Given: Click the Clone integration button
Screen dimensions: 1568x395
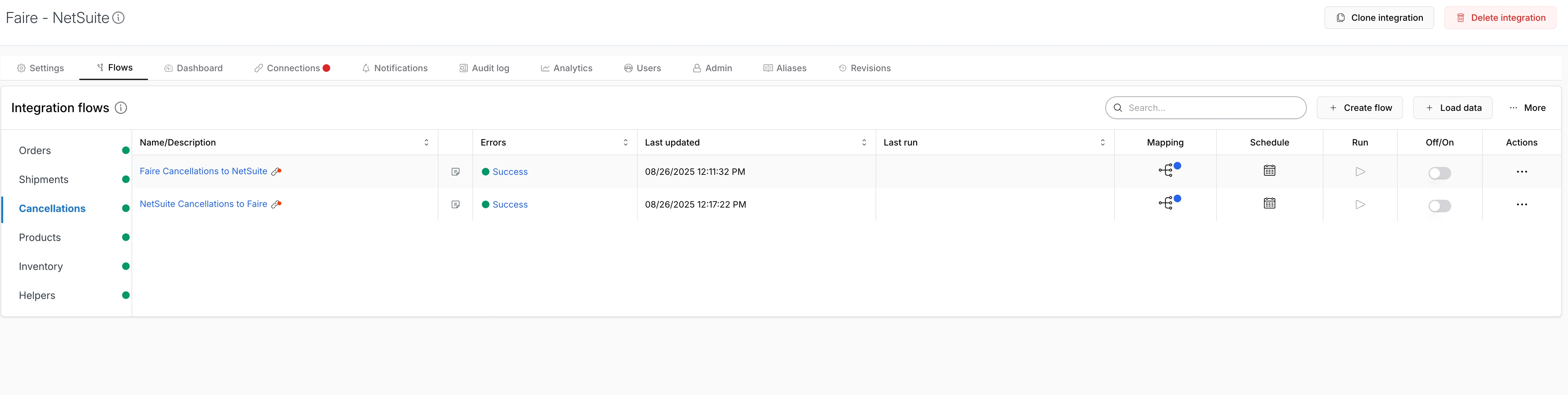Looking at the screenshot, I should pyautogui.click(x=1379, y=18).
